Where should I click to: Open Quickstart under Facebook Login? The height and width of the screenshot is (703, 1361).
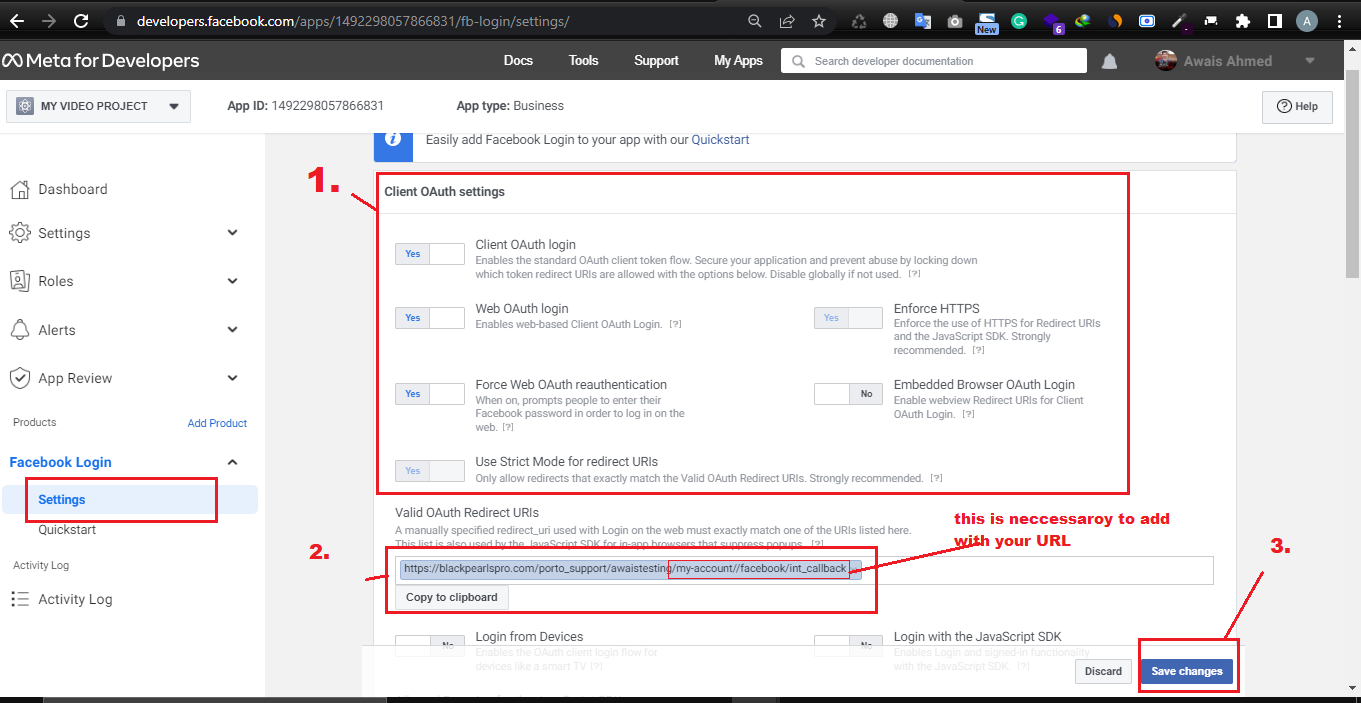(x=67, y=530)
